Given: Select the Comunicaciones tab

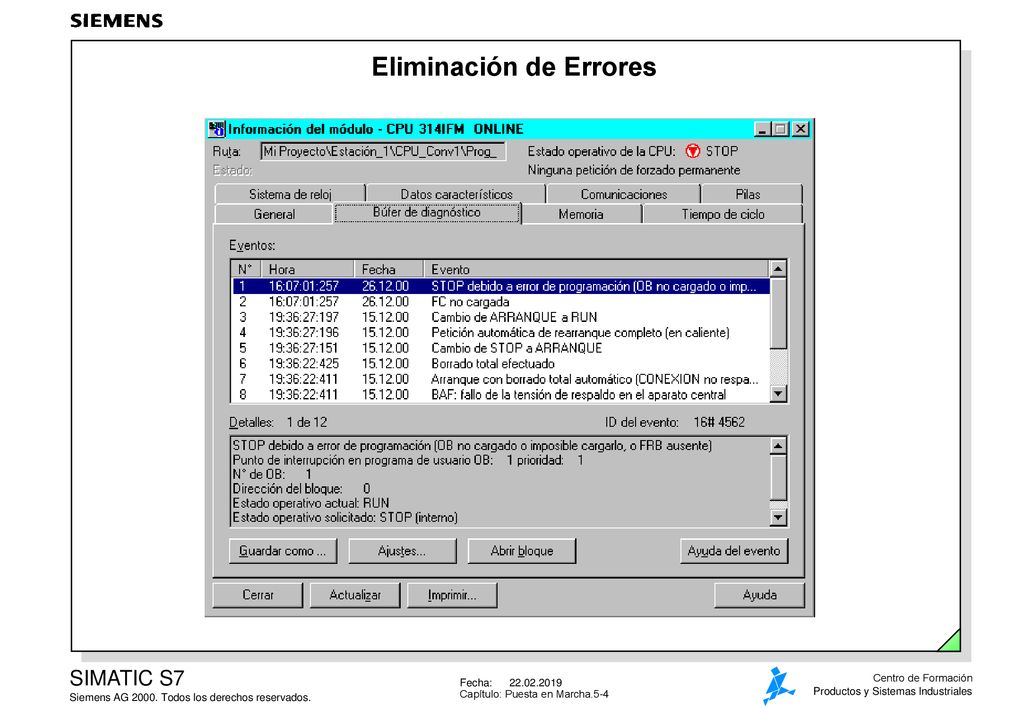Looking at the screenshot, I should click(x=624, y=194).
